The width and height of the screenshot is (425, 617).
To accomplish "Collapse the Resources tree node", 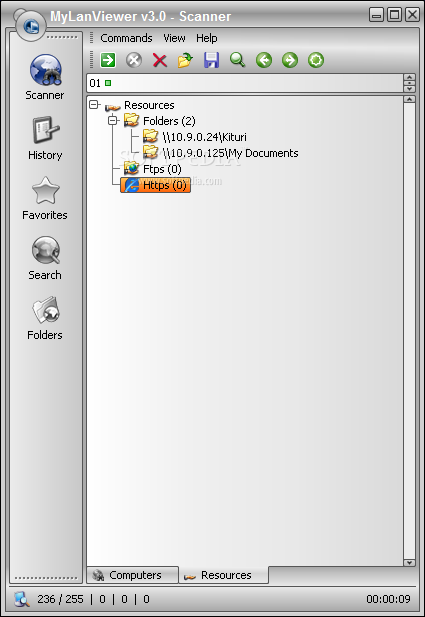I will coord(94,105).
